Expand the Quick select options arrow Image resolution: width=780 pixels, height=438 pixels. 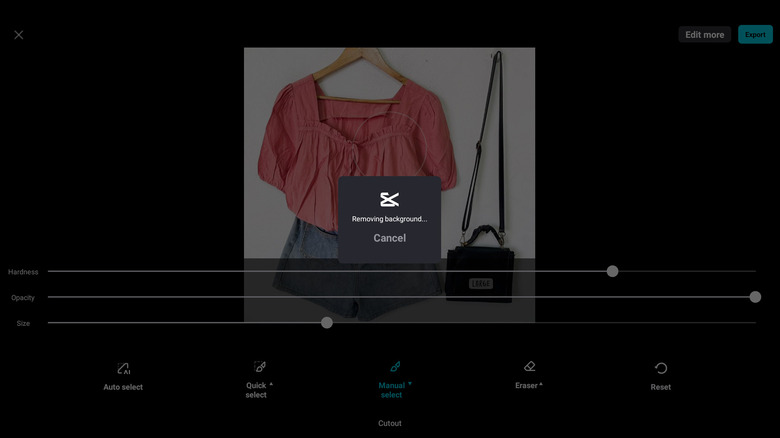click(x=271, y=384)
